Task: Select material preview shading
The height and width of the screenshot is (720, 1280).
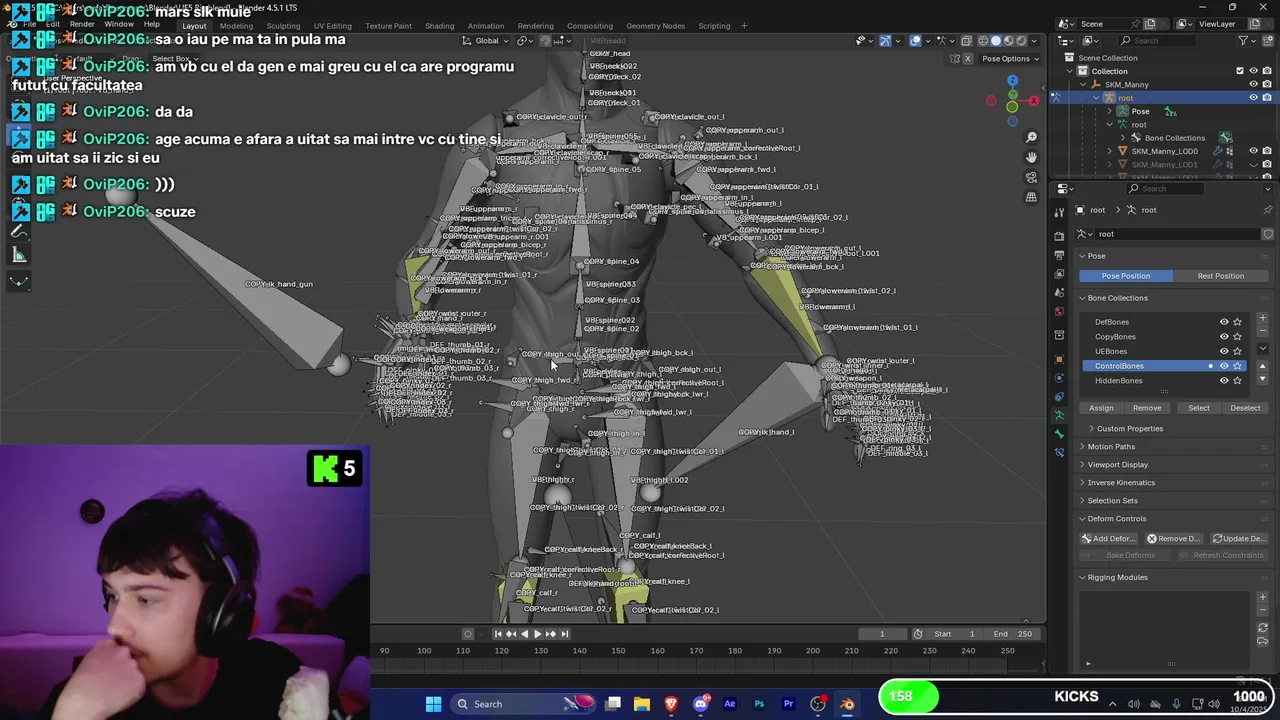Action: pyautogui.click(x=1008, y=41)
